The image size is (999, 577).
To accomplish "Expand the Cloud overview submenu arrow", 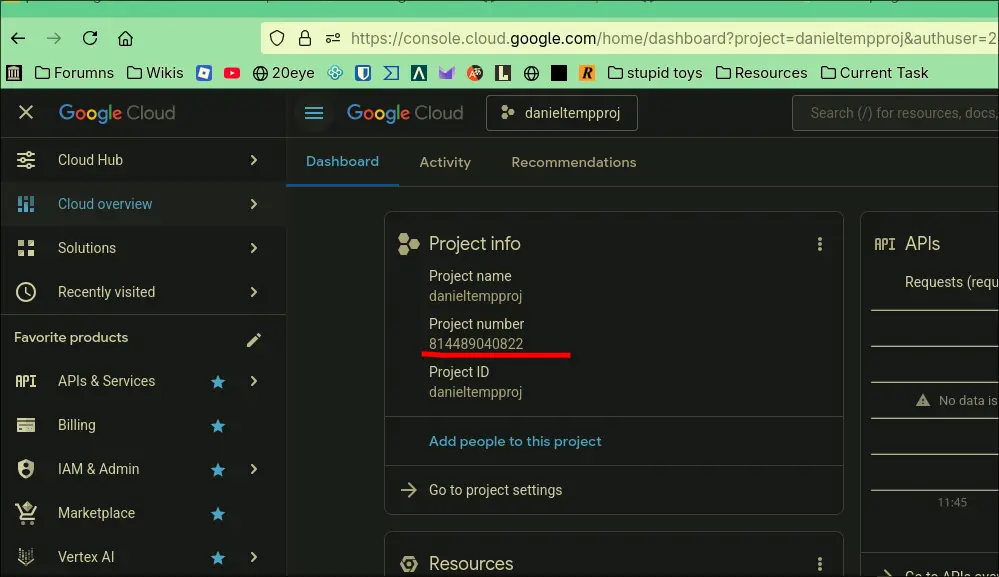I will click(x=254, y=204).
